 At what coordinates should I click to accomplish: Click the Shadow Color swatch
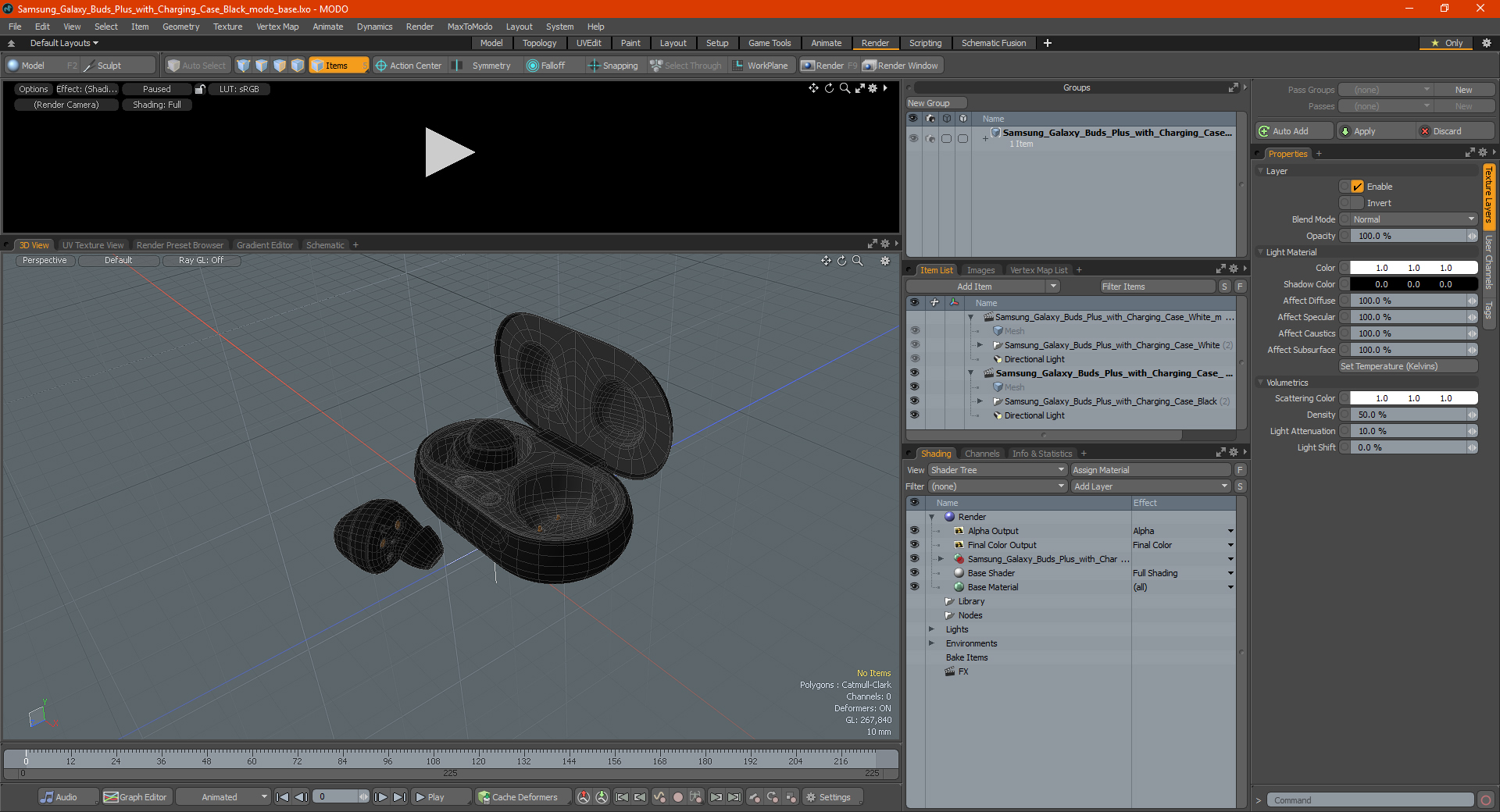[1414, 284]
